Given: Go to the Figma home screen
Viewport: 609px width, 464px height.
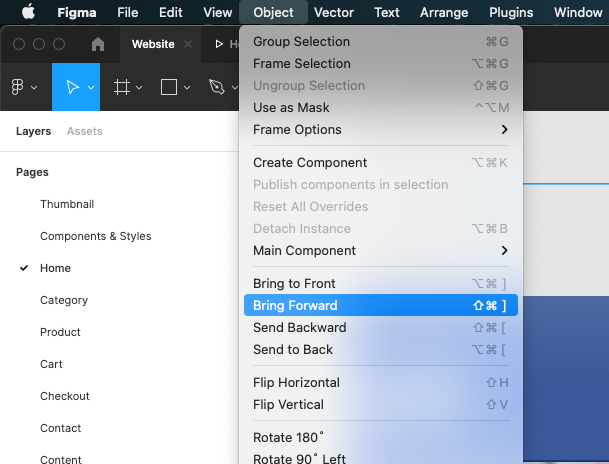Looking at the screenshot, I should coord(98,44).
